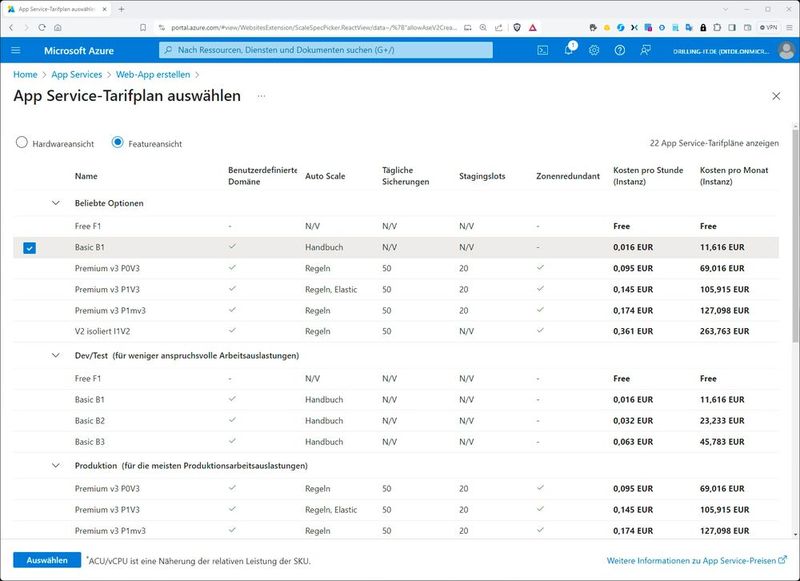Collapse the Dev/Test section

point(55,355)
